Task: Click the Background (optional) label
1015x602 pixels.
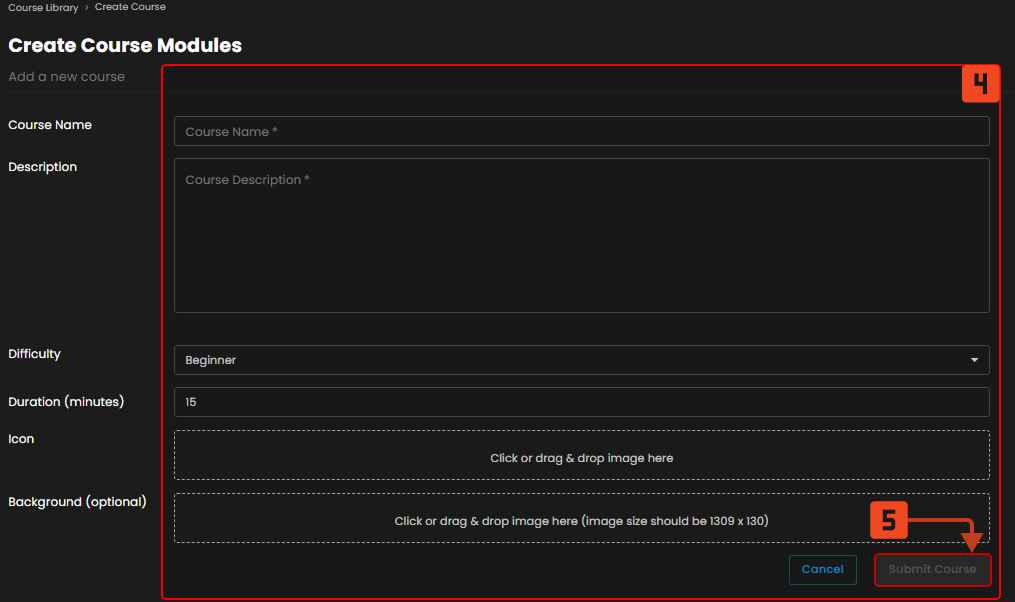Action: [x=77, y=502]
